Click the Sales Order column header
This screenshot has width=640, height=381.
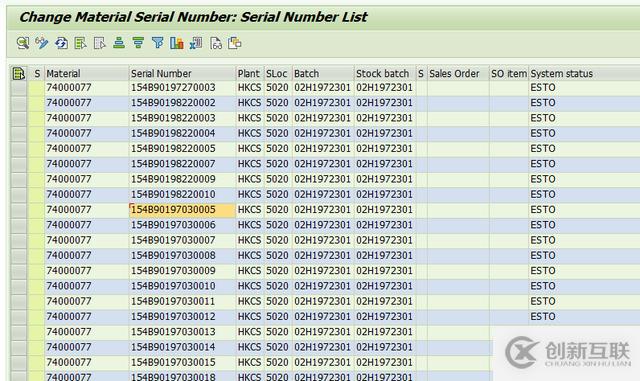pos(458,74)
